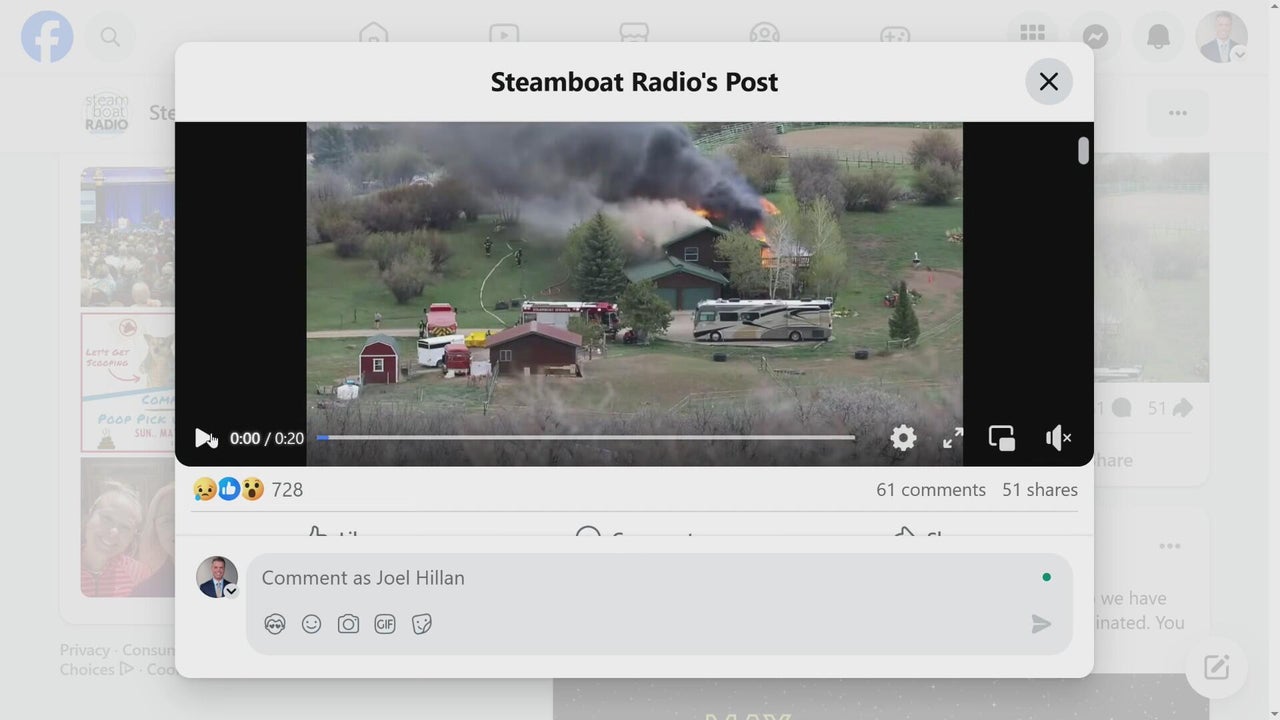Send the comment with arrow icon
This screenshot has height=720, width=1280.
[x=1041, y=624]
